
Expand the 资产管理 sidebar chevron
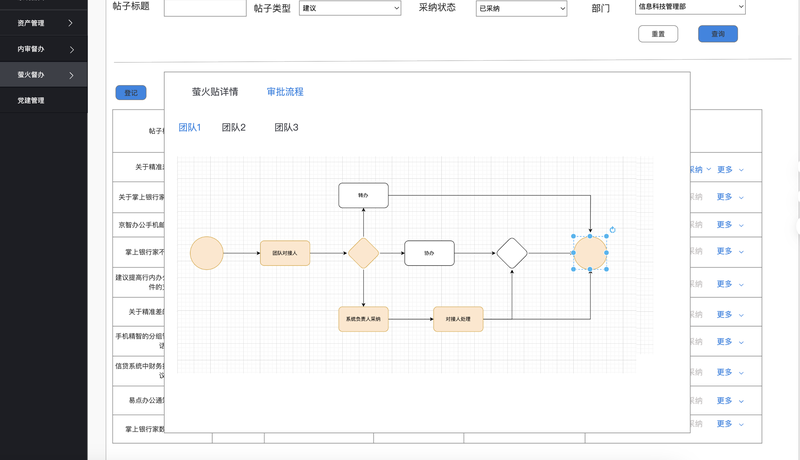point(70,23)
